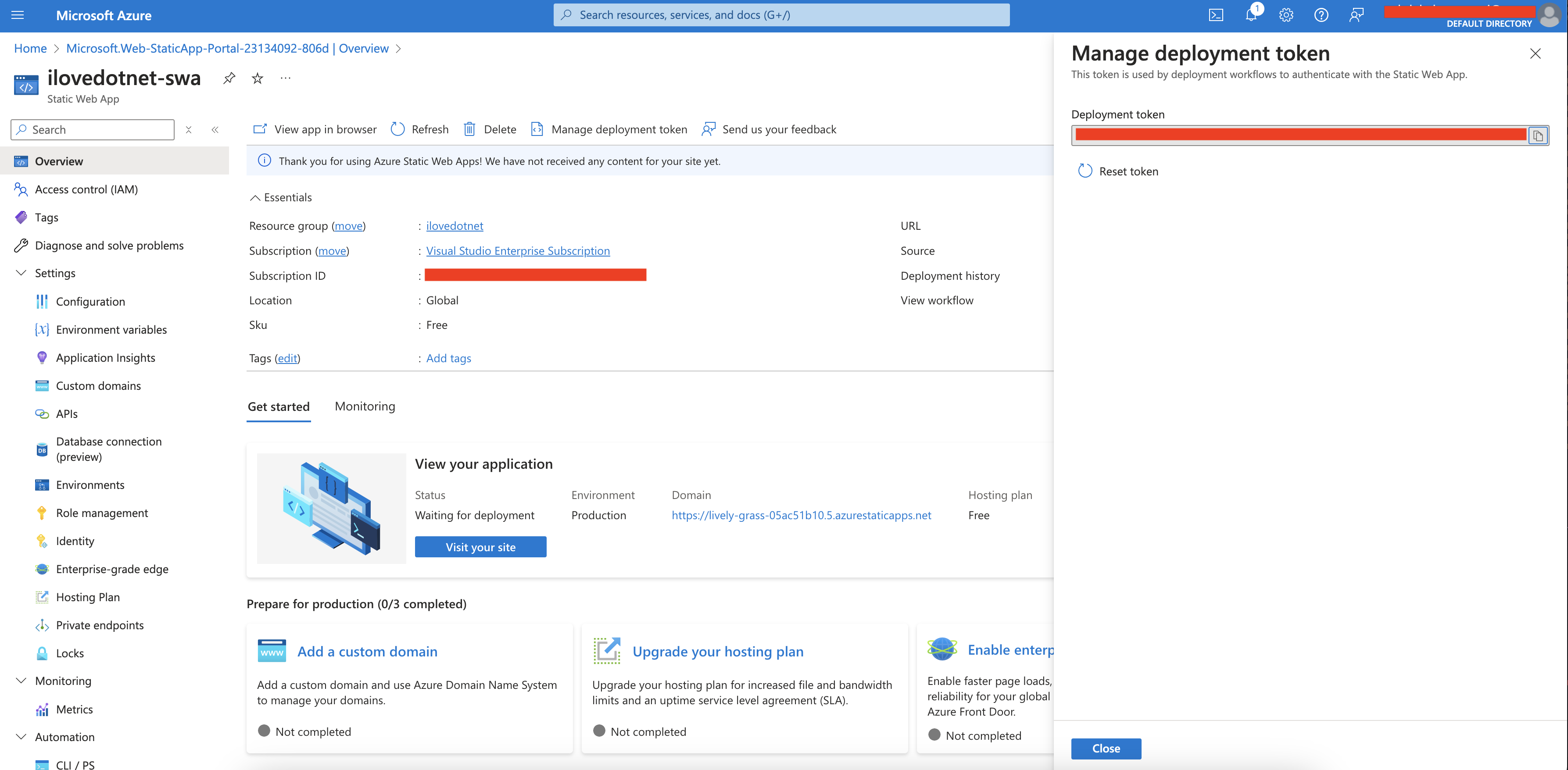The image size is (1568, 770).
Task: Open the ilovedotnet resource group link
Action: pos(454,225)
